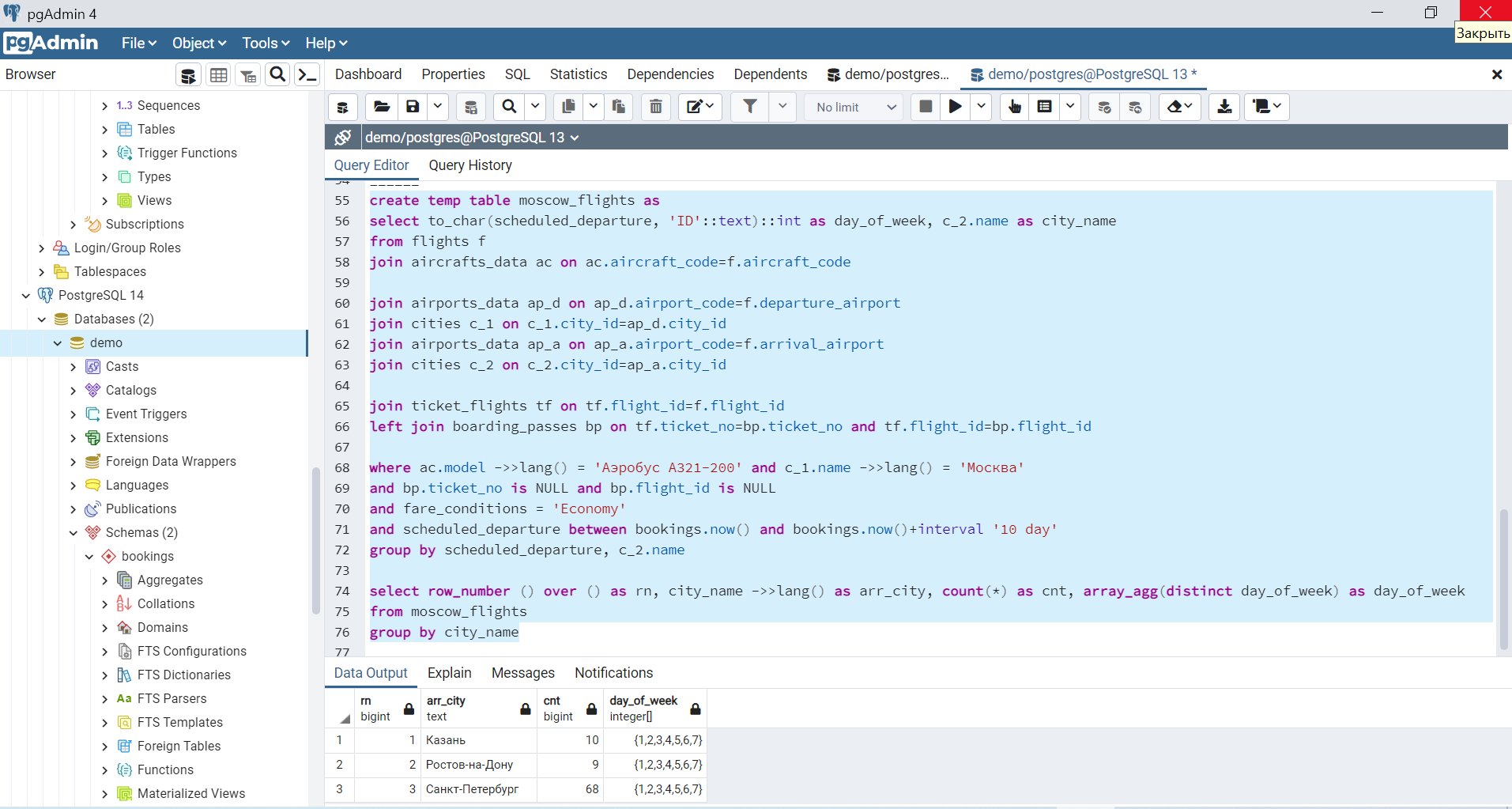
Task: Open Notifications output tab
Action: (x=614, y=673)
